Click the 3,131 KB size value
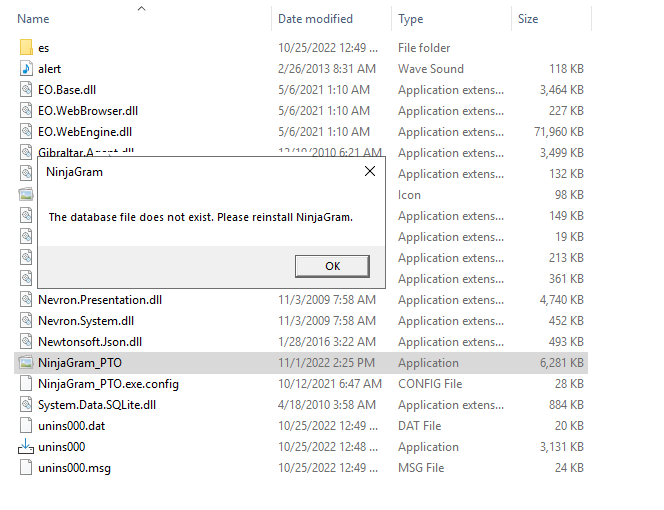664x510 pixels. click(562, 447)
